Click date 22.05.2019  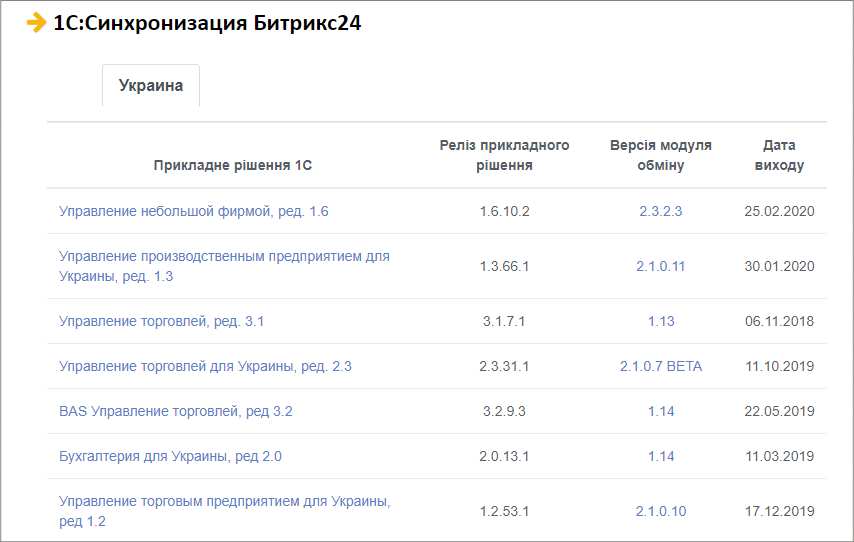click(779, 411)
